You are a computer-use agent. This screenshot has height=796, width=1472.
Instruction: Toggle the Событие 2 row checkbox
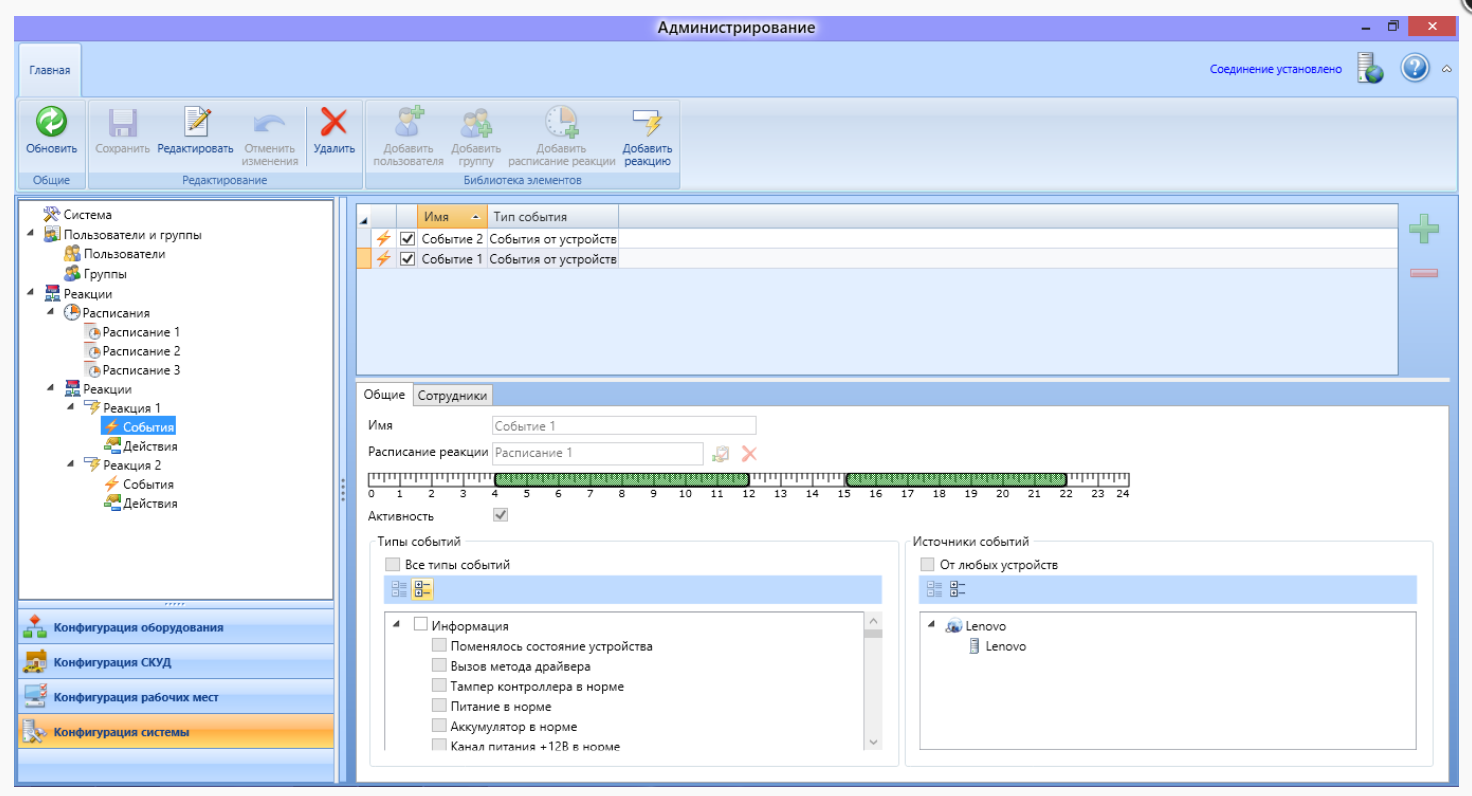[407, 239]
